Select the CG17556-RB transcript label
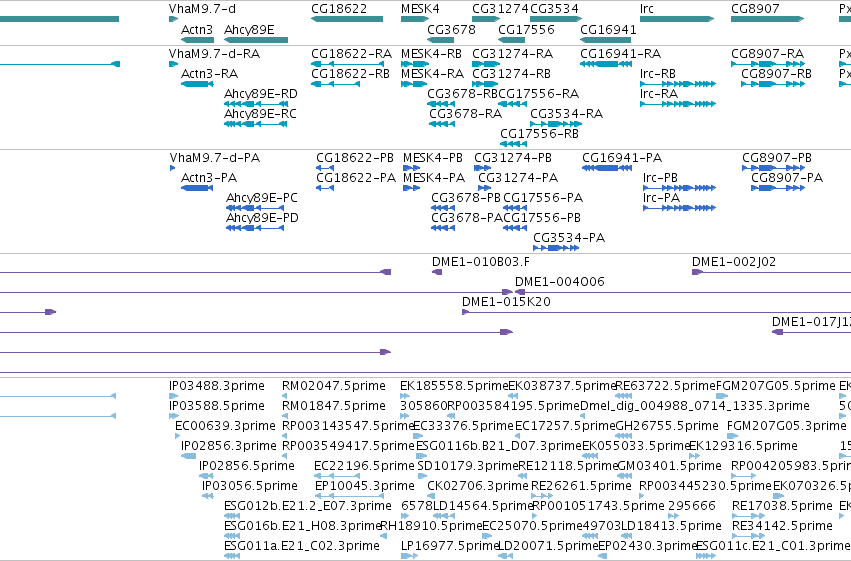The image size is (851, 561). coord(539,134)
